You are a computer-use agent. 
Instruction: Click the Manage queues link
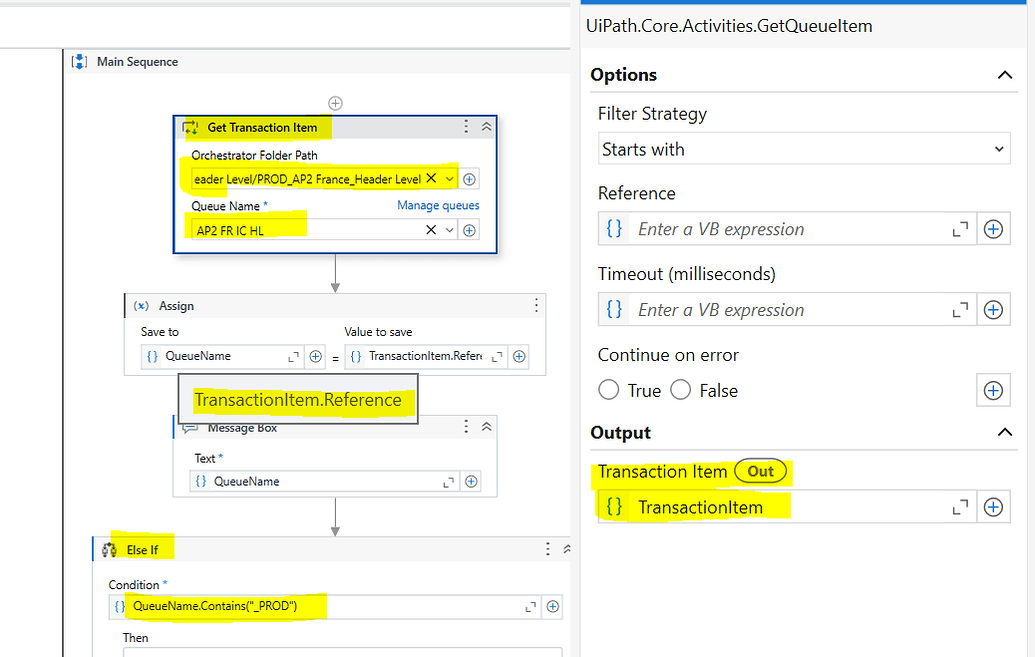coord(438,205)
